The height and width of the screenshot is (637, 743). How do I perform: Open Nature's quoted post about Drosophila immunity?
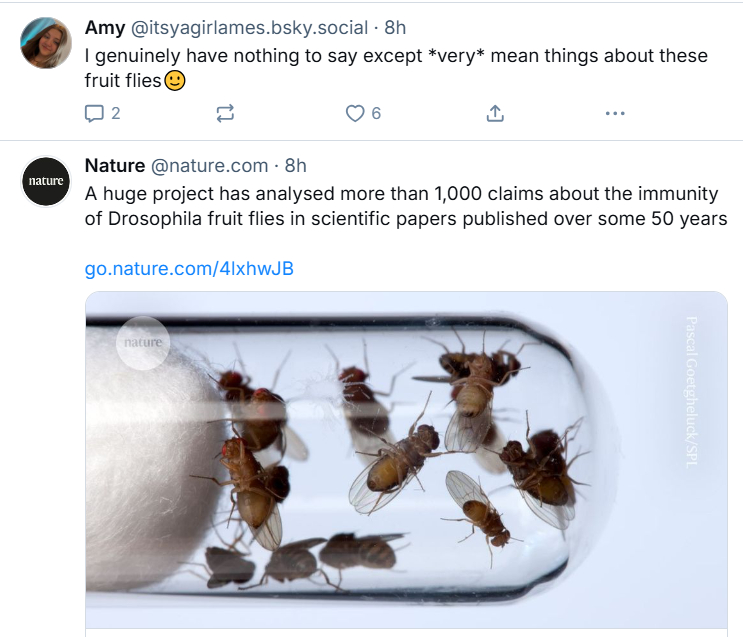pos(406,205)
